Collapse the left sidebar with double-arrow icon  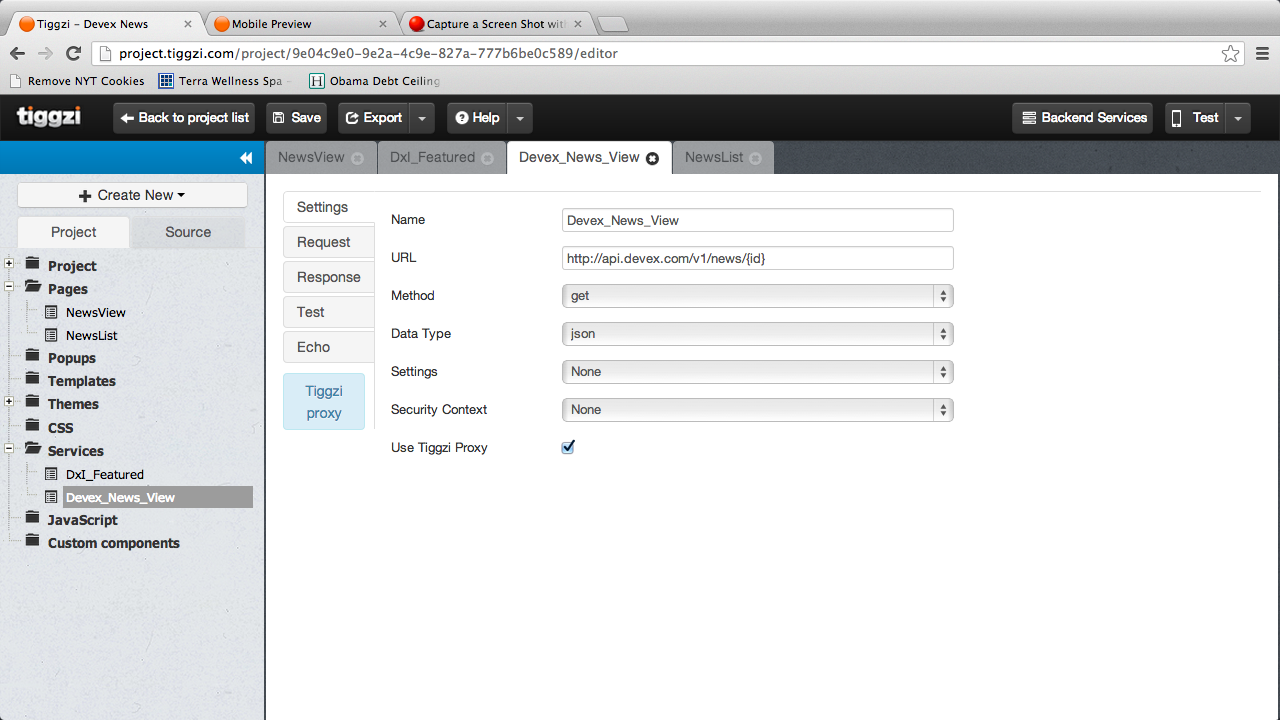[x=246, y=158]
